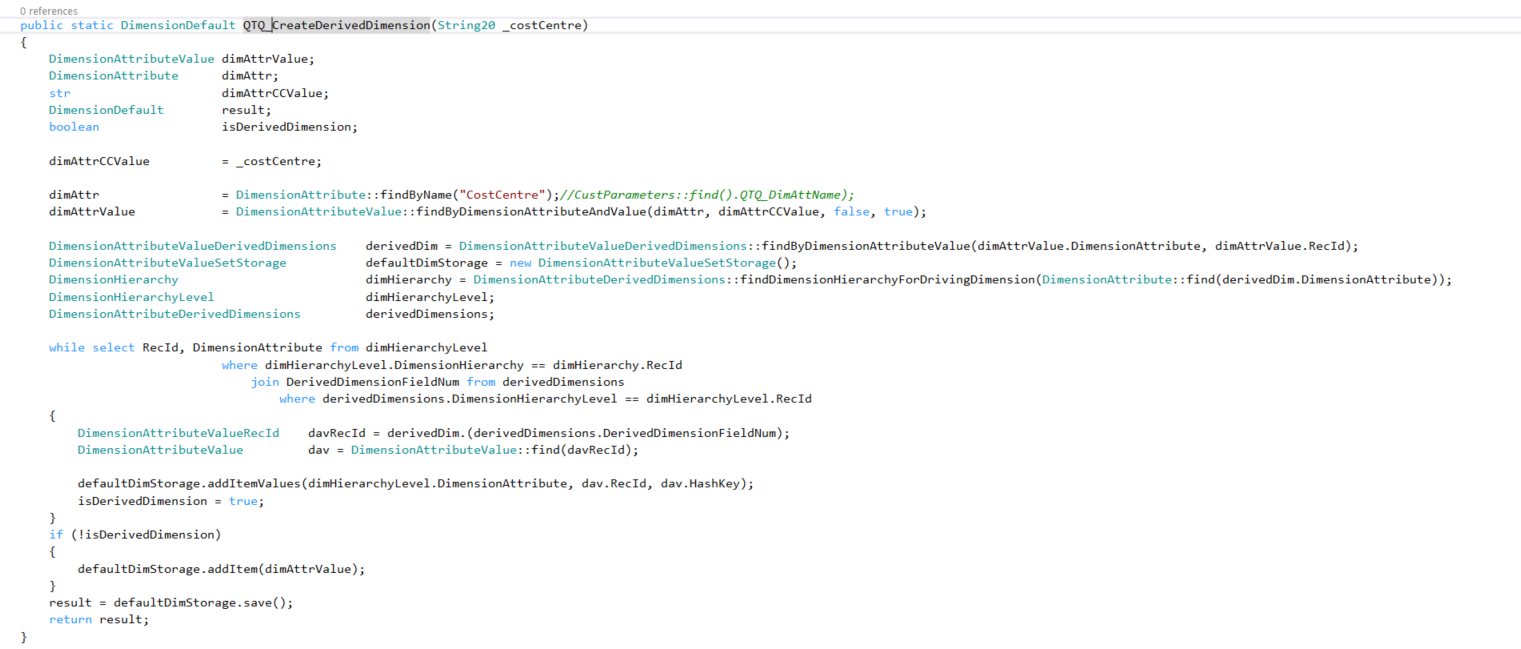The height and width of the screenshot is (649, 1521).
Task: Click the QTQ_CreateDerivedDimension method name
Action: (336, 25)
